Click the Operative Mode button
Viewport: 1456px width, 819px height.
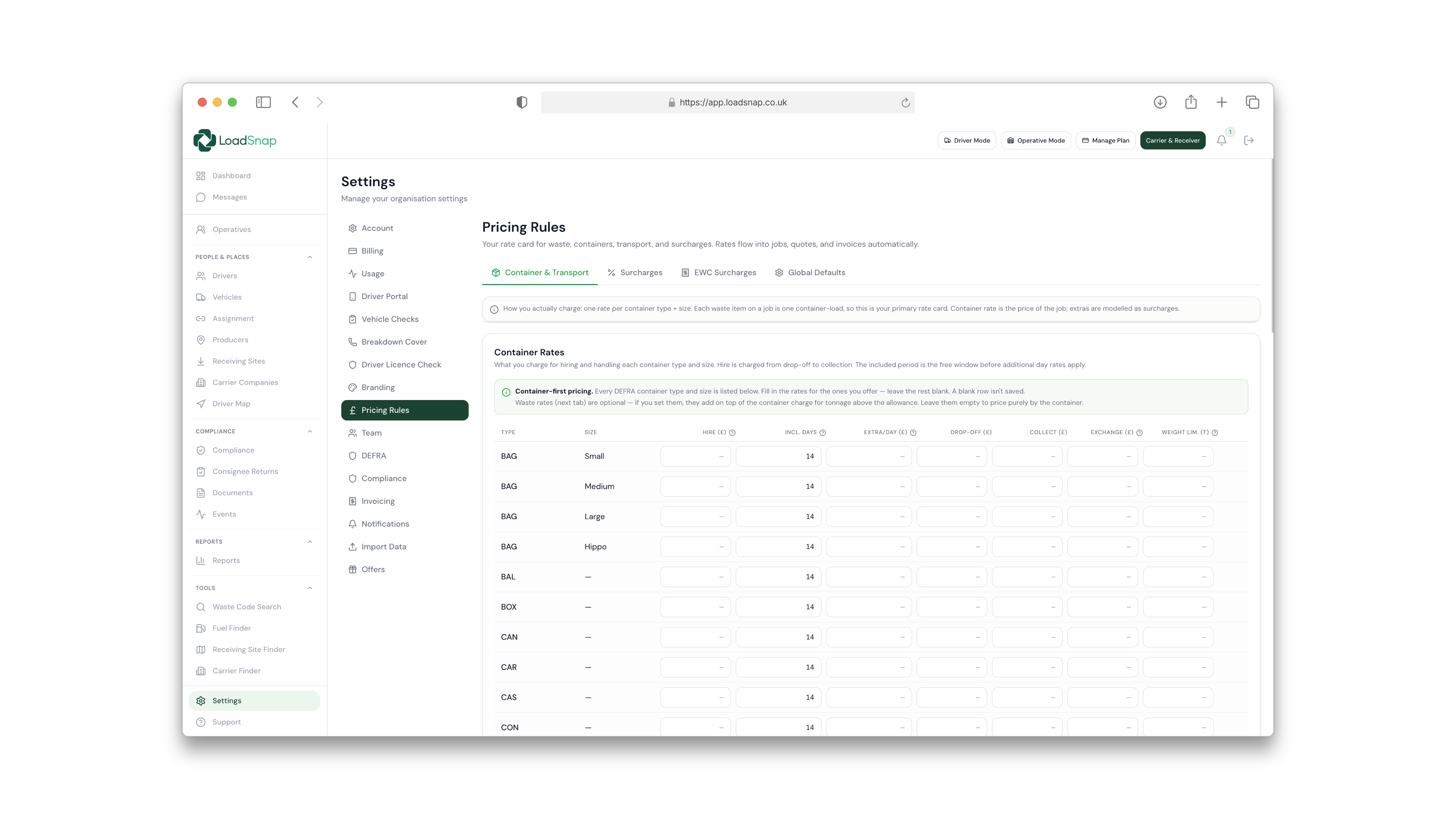click(1036, 140)
